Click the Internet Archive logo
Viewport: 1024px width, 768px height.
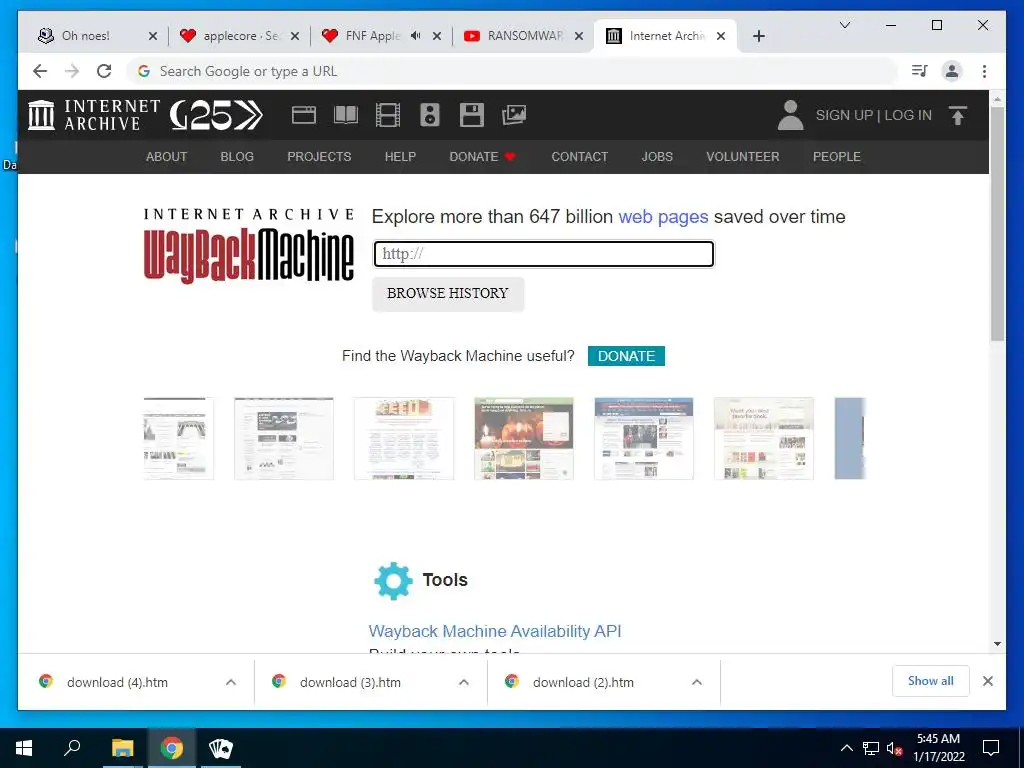(93, 115)
